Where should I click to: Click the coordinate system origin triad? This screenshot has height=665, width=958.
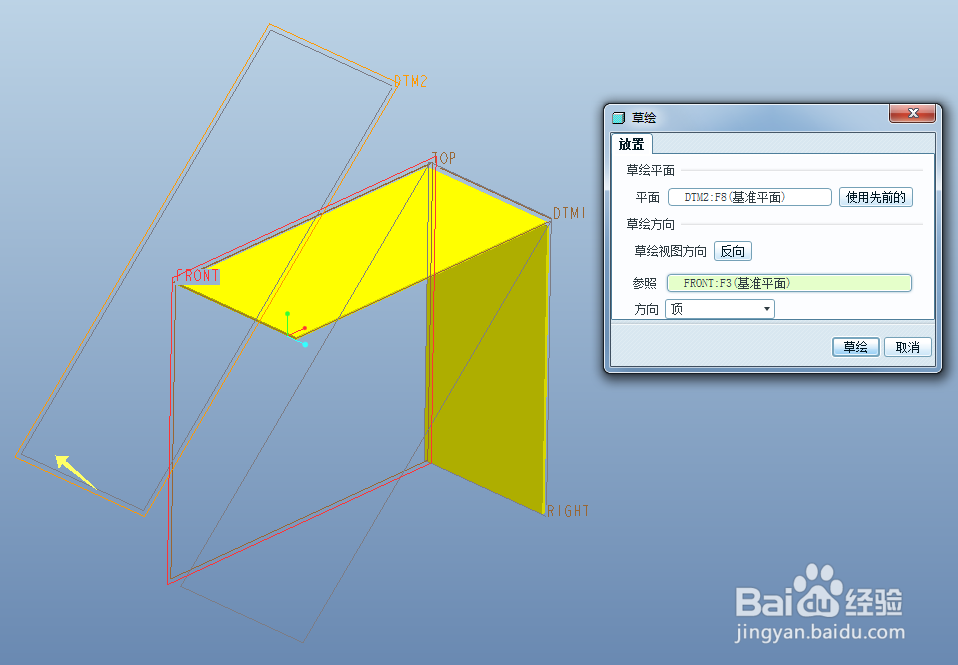pyautogui.click(x=296, y=329)
